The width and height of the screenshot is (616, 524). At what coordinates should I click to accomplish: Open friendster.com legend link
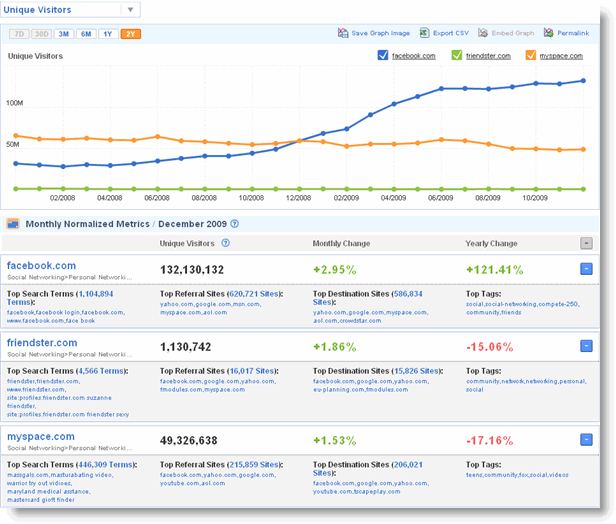488,56
